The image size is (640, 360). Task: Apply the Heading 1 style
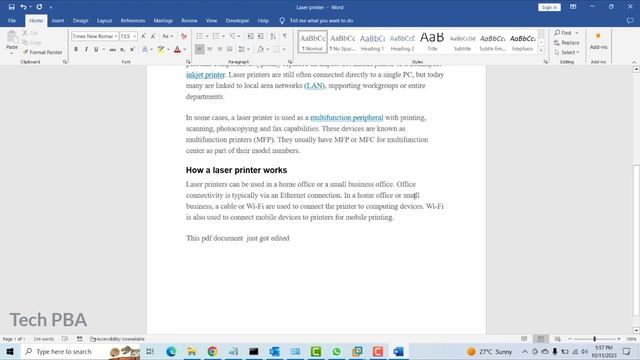coord(372,41)
